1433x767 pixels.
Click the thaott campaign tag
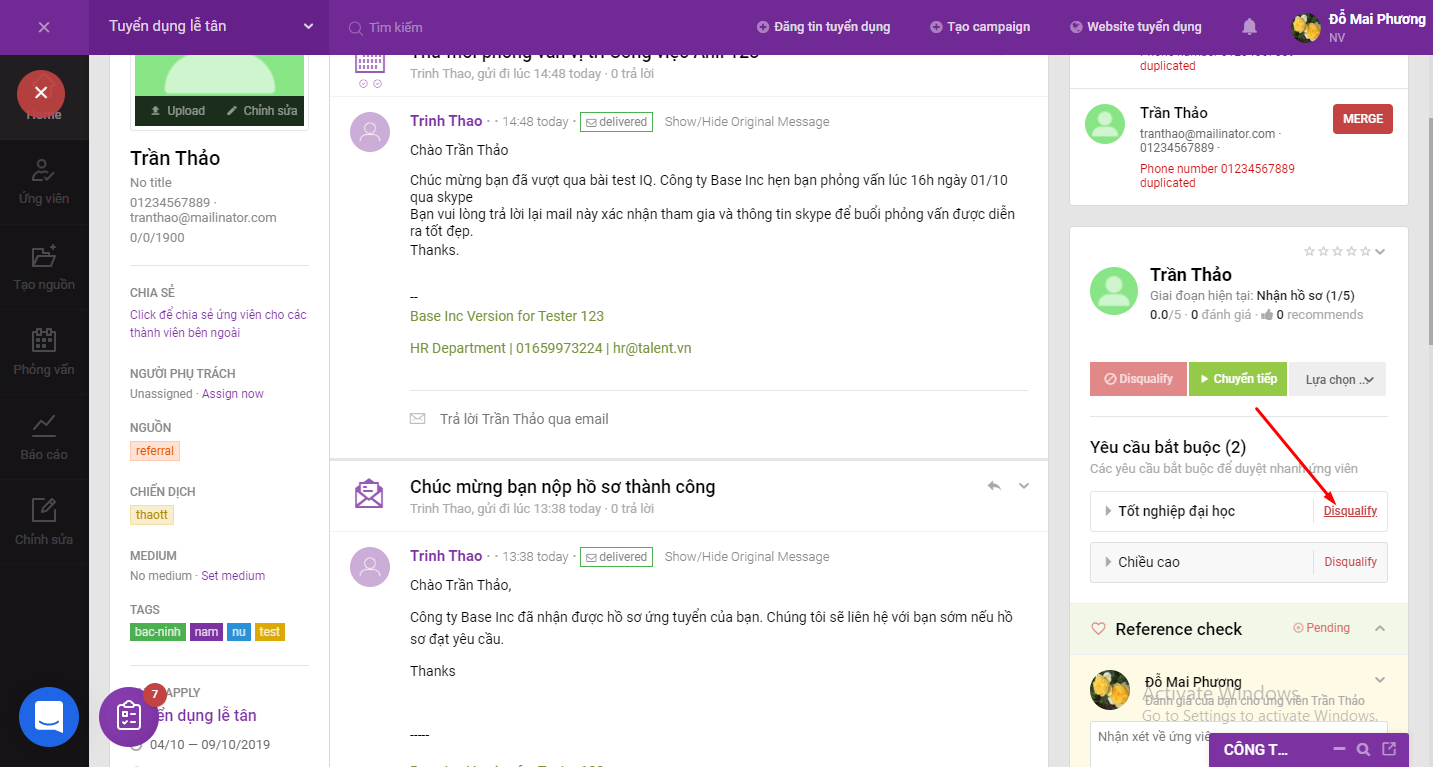pos(152,515)
